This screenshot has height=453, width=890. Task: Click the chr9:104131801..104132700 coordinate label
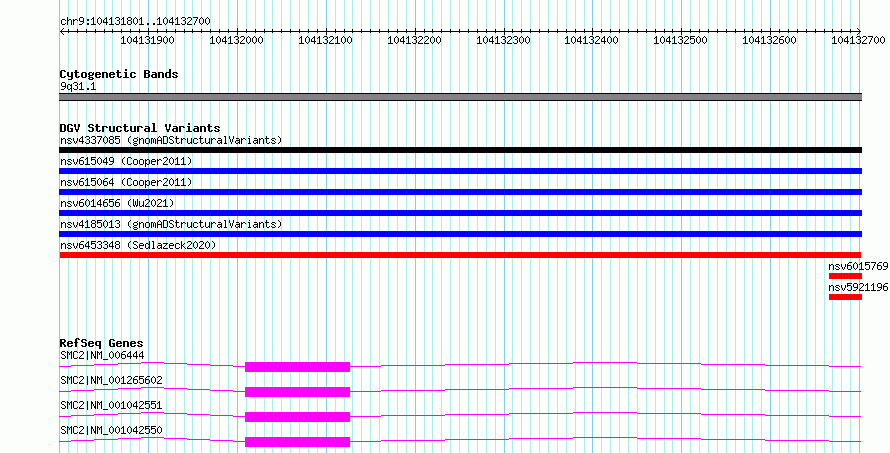pyautogui.click(x=135, y=21)
